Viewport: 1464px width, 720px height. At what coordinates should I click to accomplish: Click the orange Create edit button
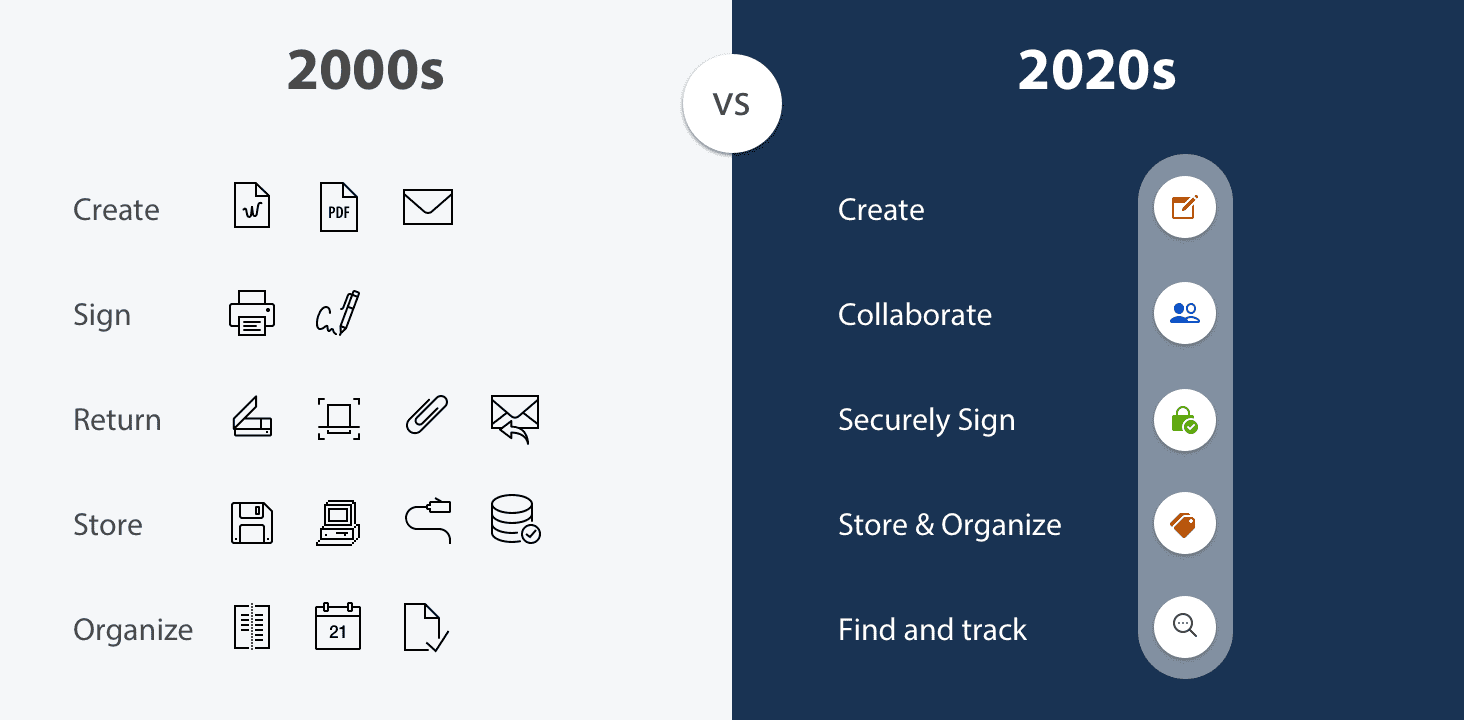(1185, 208)
